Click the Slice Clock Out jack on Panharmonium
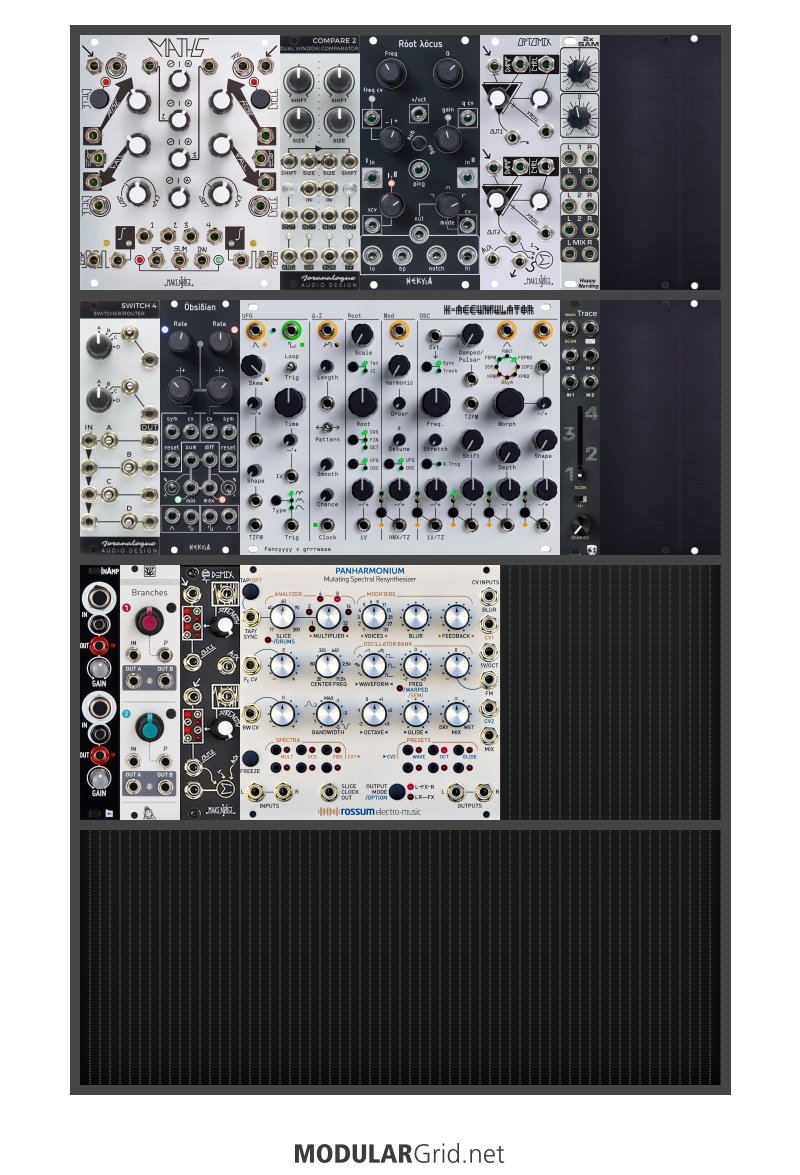 (x=328, y=791)
